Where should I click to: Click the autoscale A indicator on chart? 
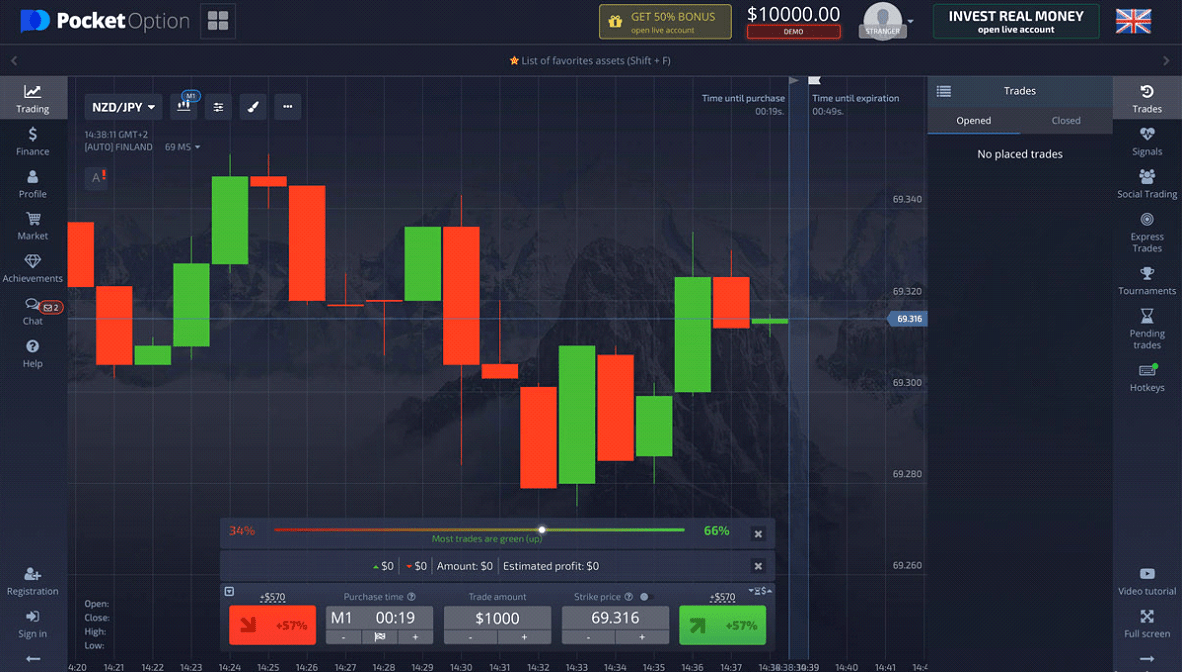coord(96,177)
